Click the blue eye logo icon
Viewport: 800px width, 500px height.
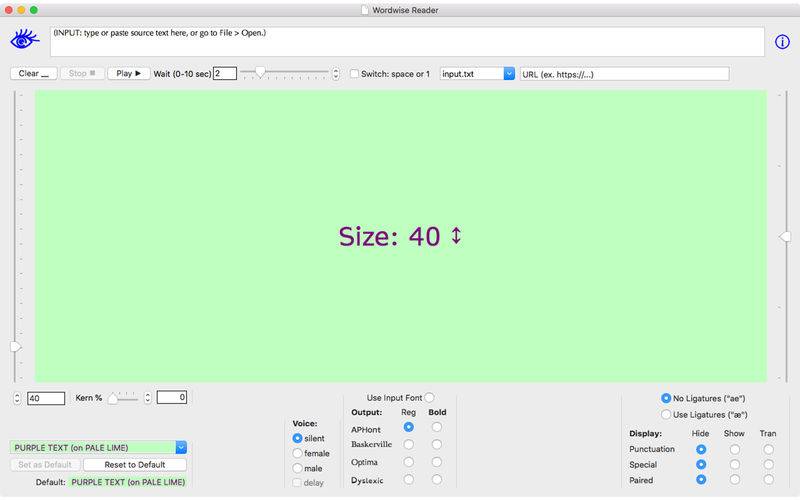pos(24,39)
